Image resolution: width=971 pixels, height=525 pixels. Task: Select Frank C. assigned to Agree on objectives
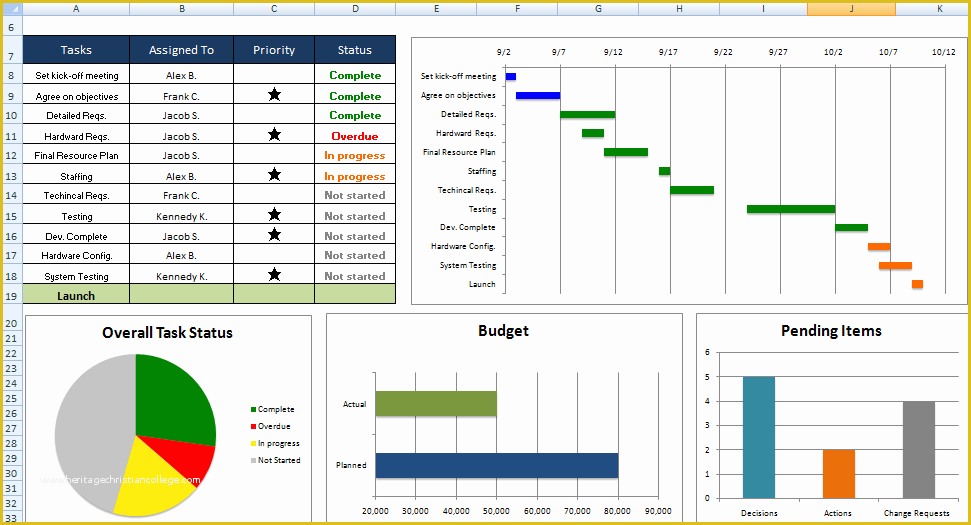click(x=181, y=96)
